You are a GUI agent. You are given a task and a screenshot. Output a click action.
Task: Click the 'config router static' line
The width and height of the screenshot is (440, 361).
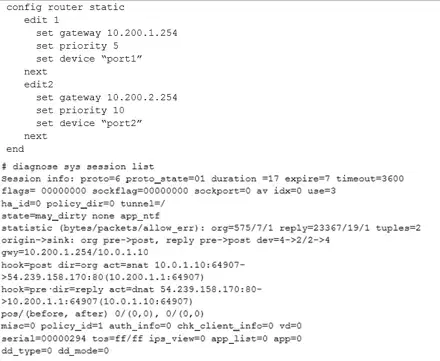(x=65, y=7)
